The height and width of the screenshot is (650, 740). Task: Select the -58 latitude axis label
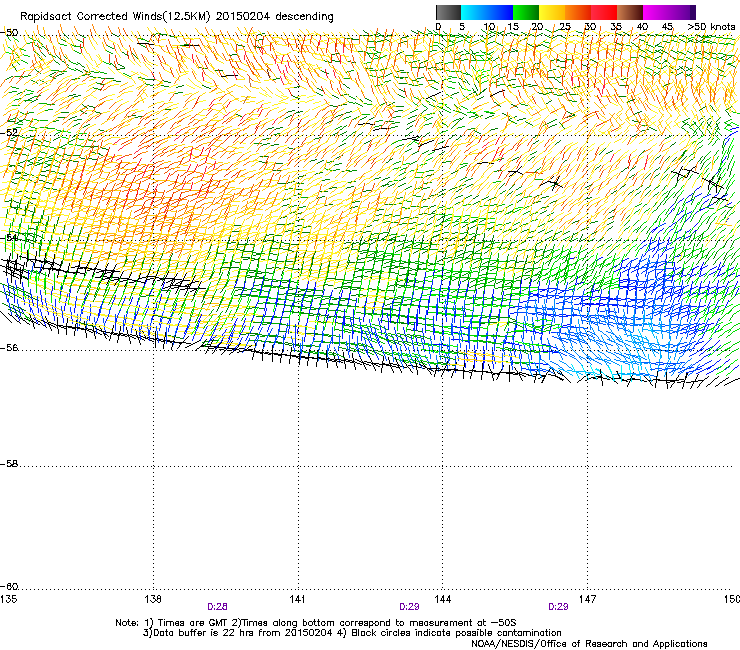(x=9, y=464)
